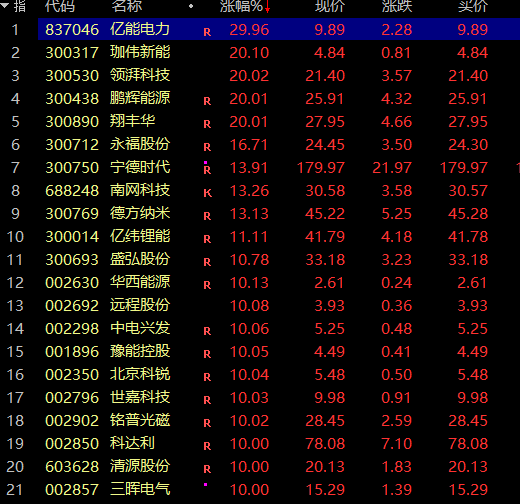Screen dimensions: 520x504
Task: Click the 现价 column header
Action: (330, 6)
